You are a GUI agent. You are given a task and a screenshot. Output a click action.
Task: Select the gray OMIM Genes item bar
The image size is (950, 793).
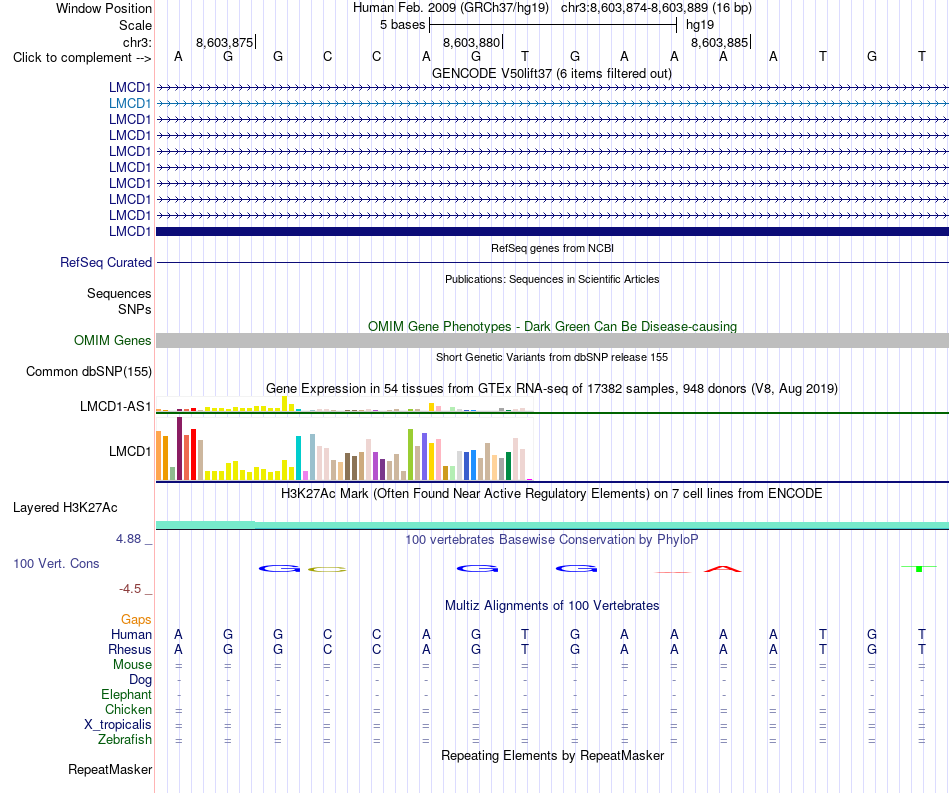[552, 340]
